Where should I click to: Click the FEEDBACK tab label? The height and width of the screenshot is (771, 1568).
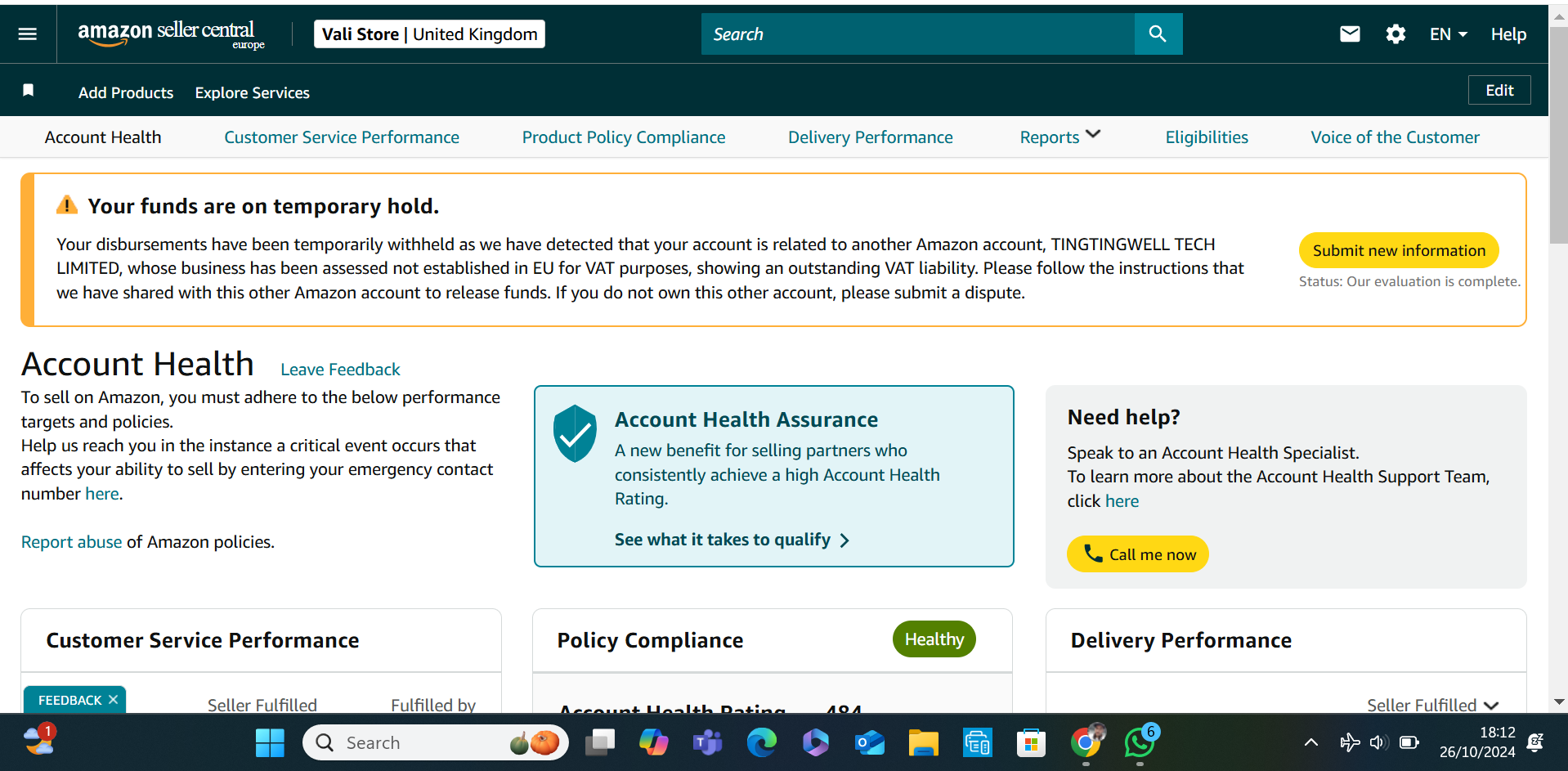coord(69,700)
